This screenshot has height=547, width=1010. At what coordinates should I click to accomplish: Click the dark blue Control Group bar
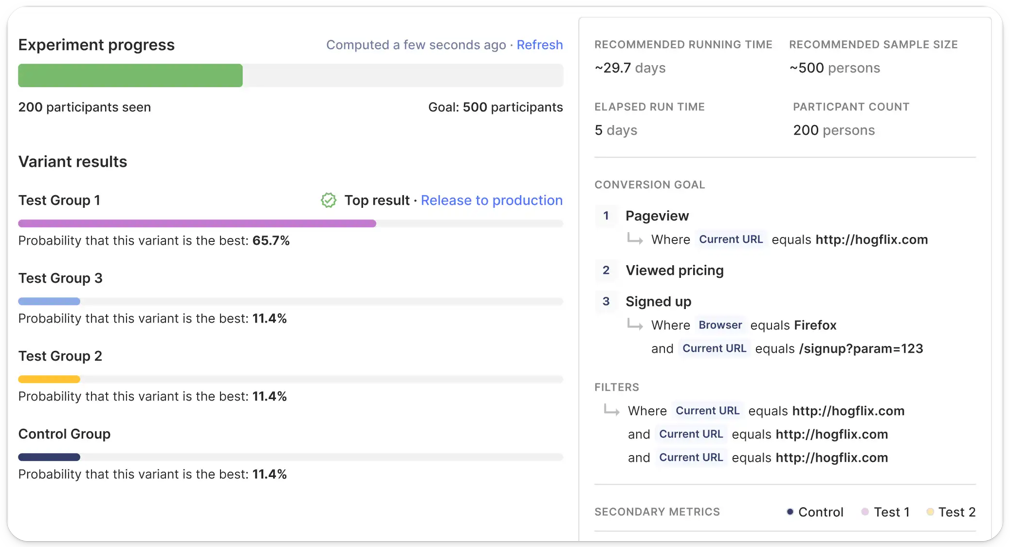(49, 457)
